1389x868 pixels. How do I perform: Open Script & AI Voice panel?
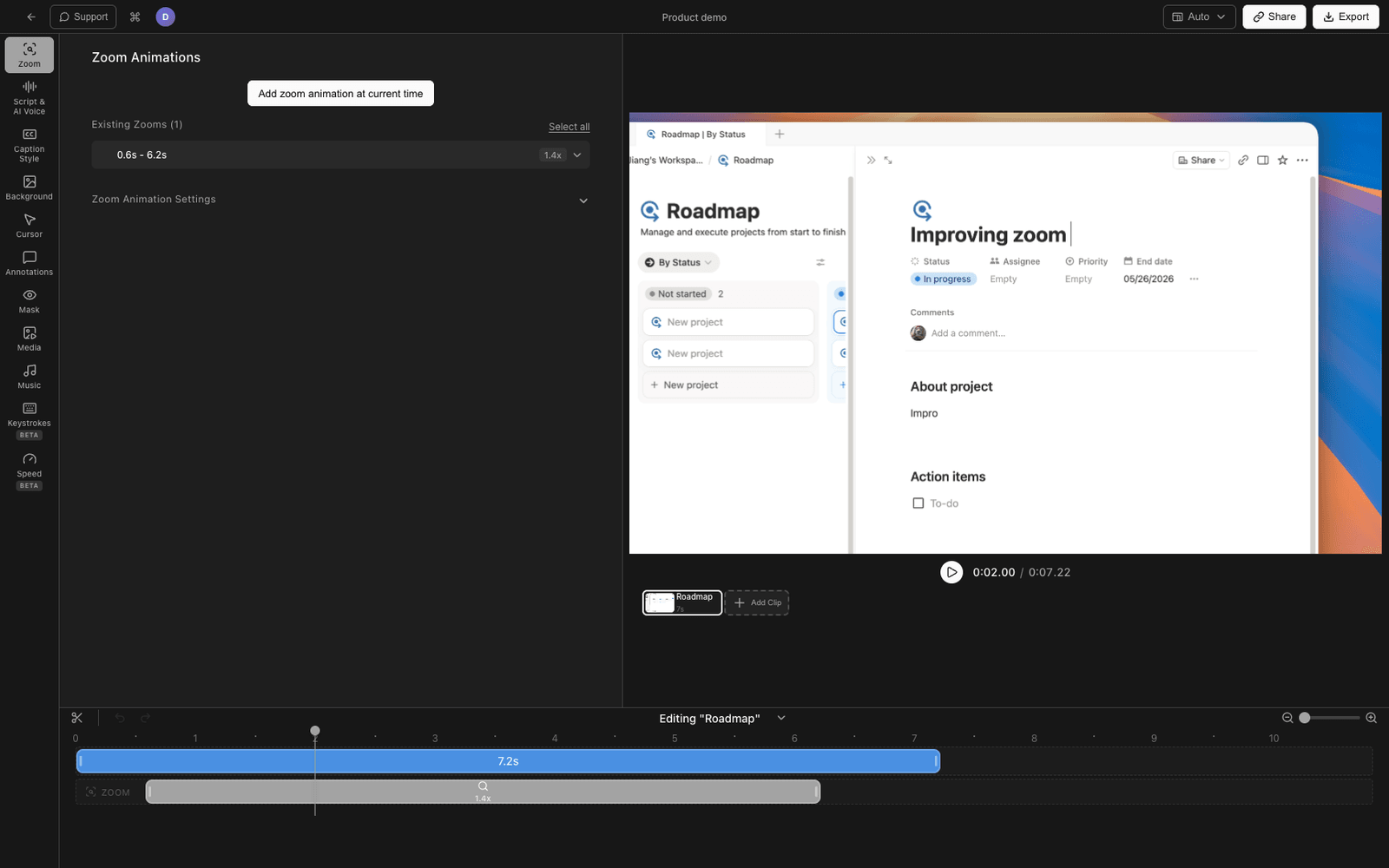[x=30, y=97]
